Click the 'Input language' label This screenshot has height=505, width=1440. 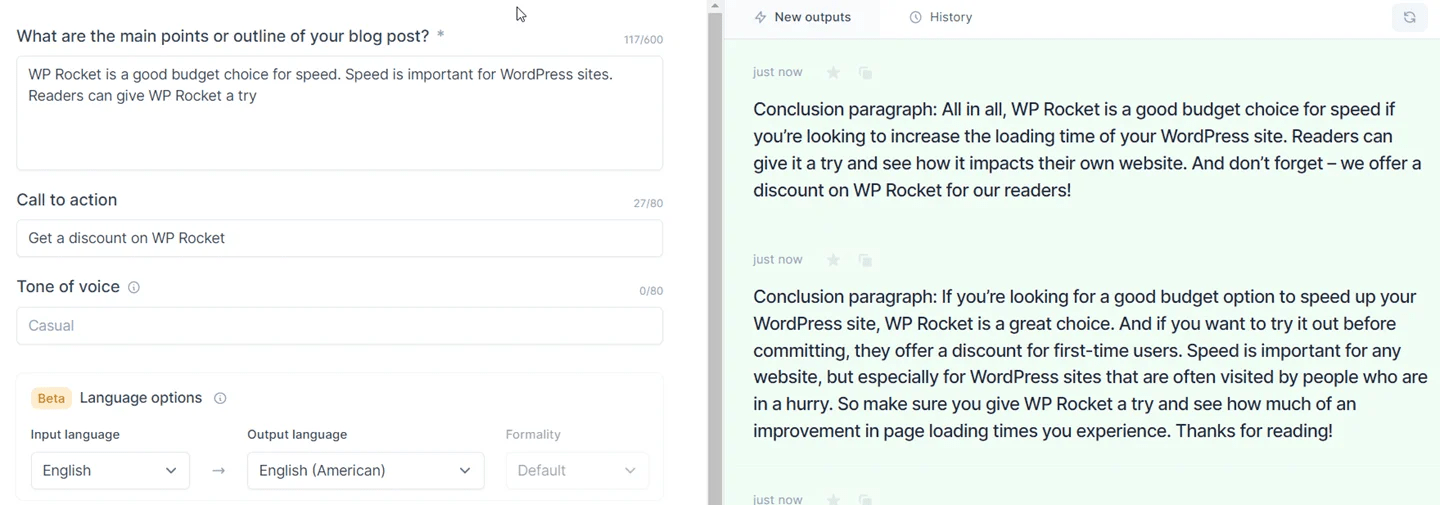click(x=75, y=435)
